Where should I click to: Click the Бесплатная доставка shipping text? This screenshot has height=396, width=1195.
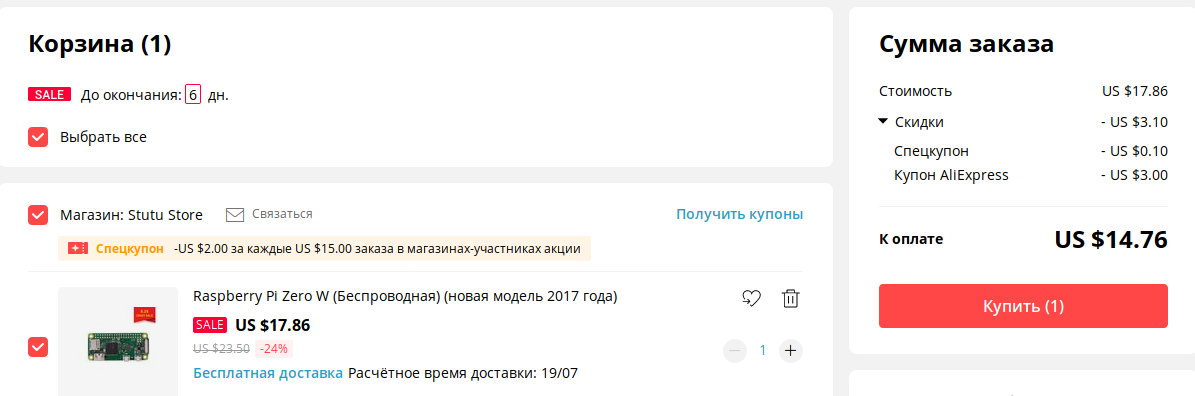(268, 374)
